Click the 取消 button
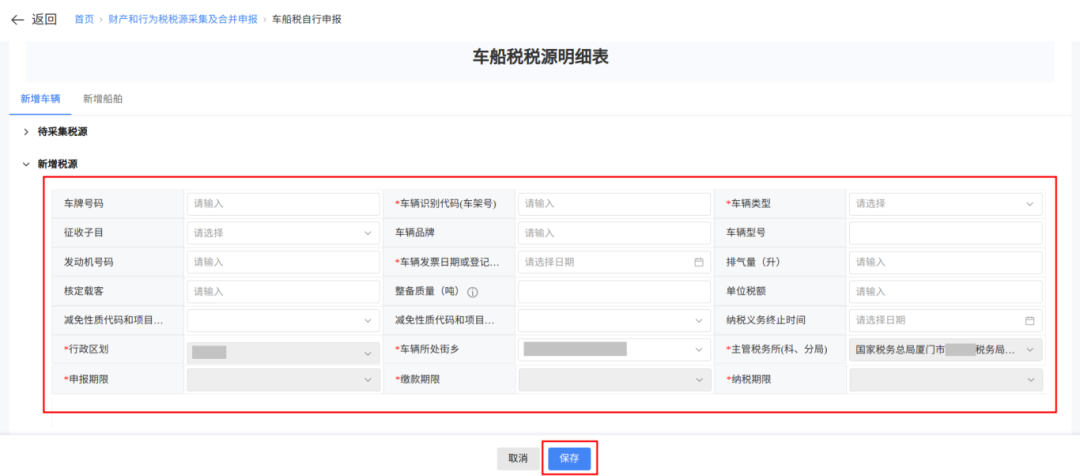Screen dimensions: 1080x476 coord(518,459)
